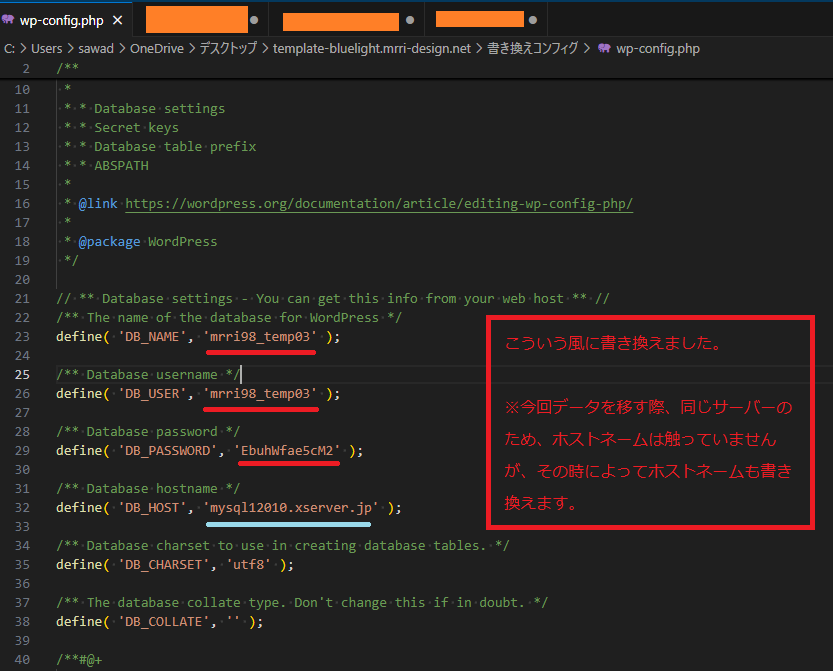Click the PHP file icon in the breadcrumb

click(x=603, y=48)
